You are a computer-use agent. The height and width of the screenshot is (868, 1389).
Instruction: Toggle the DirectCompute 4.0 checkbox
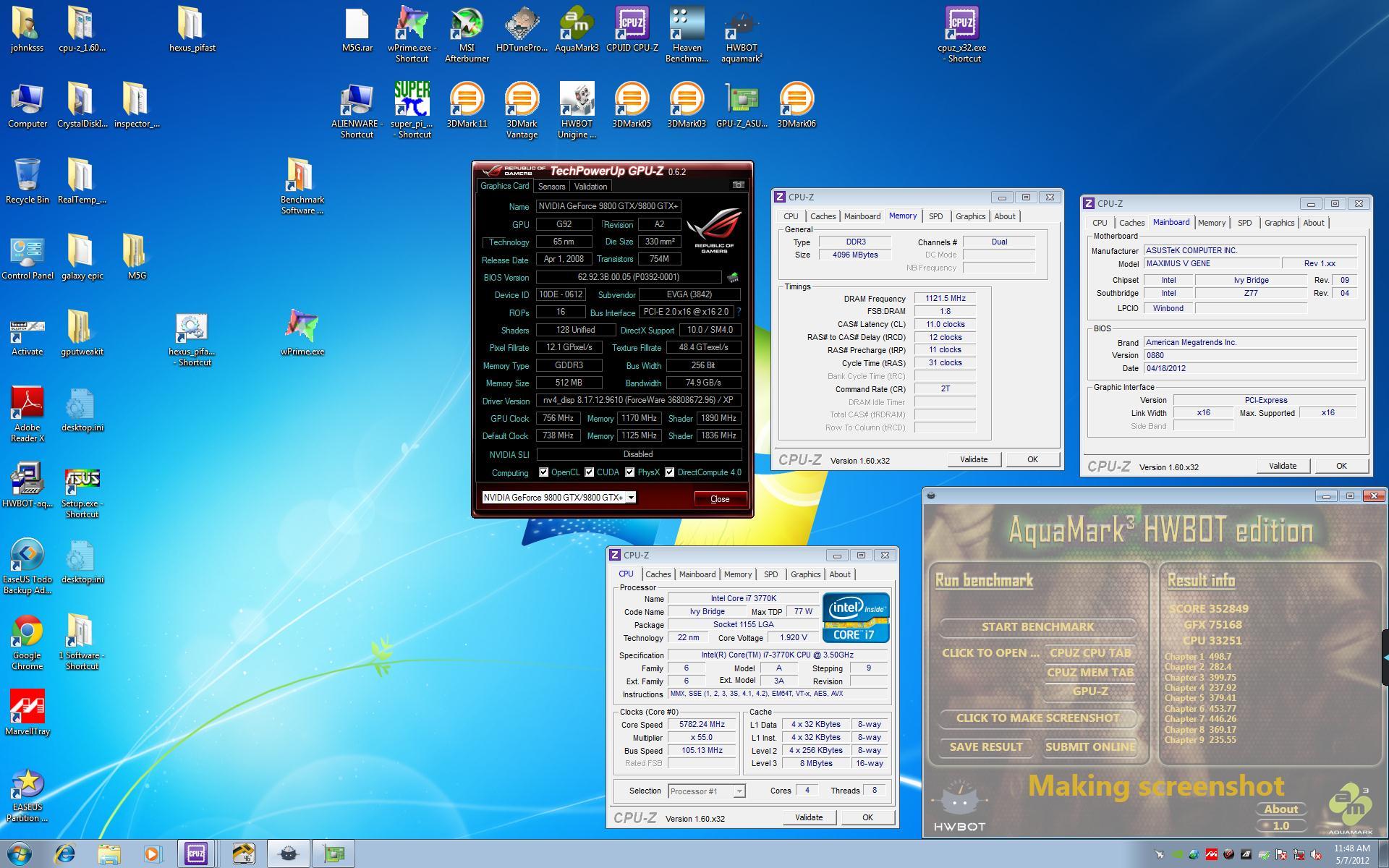[x=670, y=472]
